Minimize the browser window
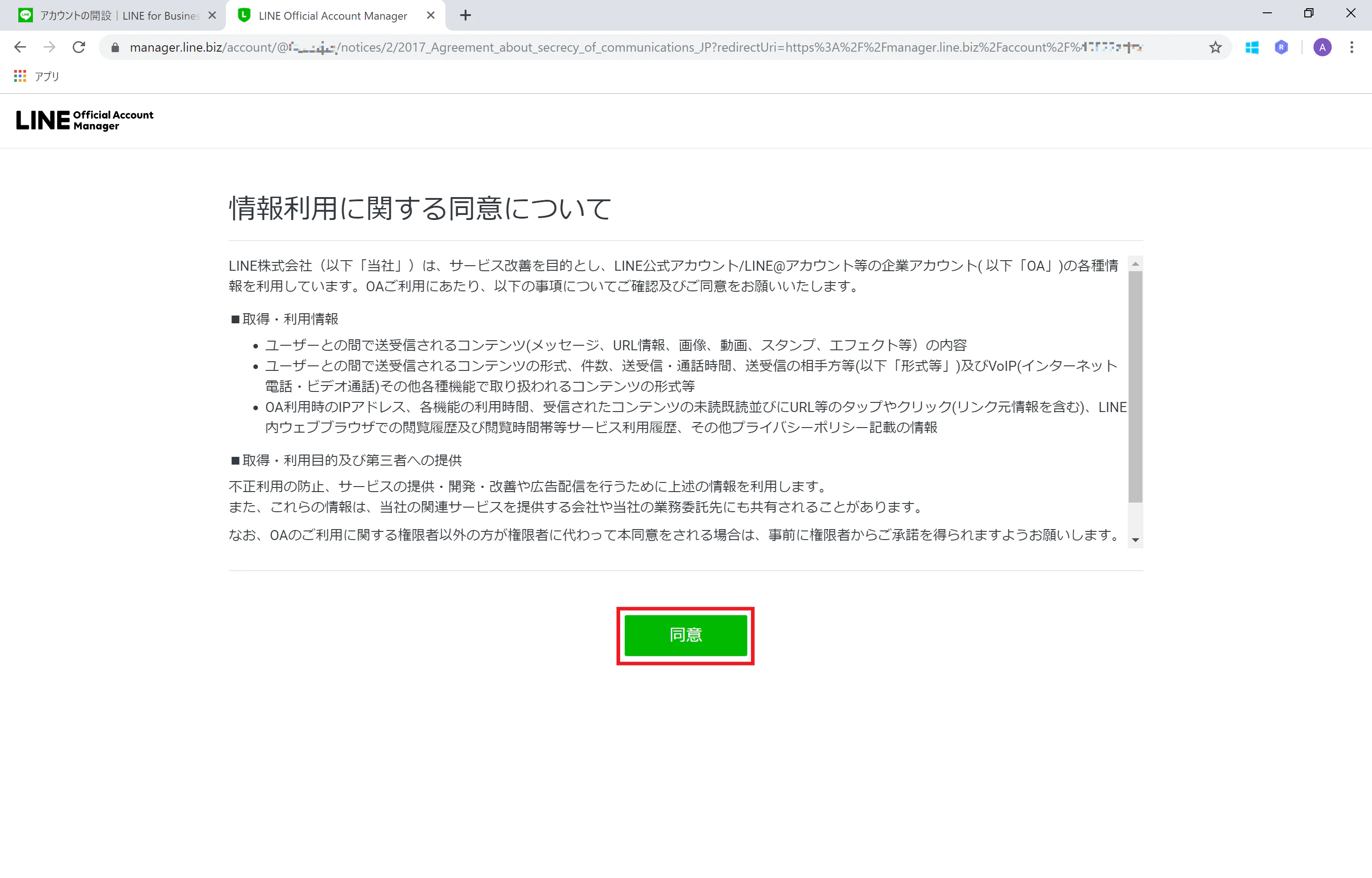Viewport: 1372px width, 878px height. pos(1267,13)
